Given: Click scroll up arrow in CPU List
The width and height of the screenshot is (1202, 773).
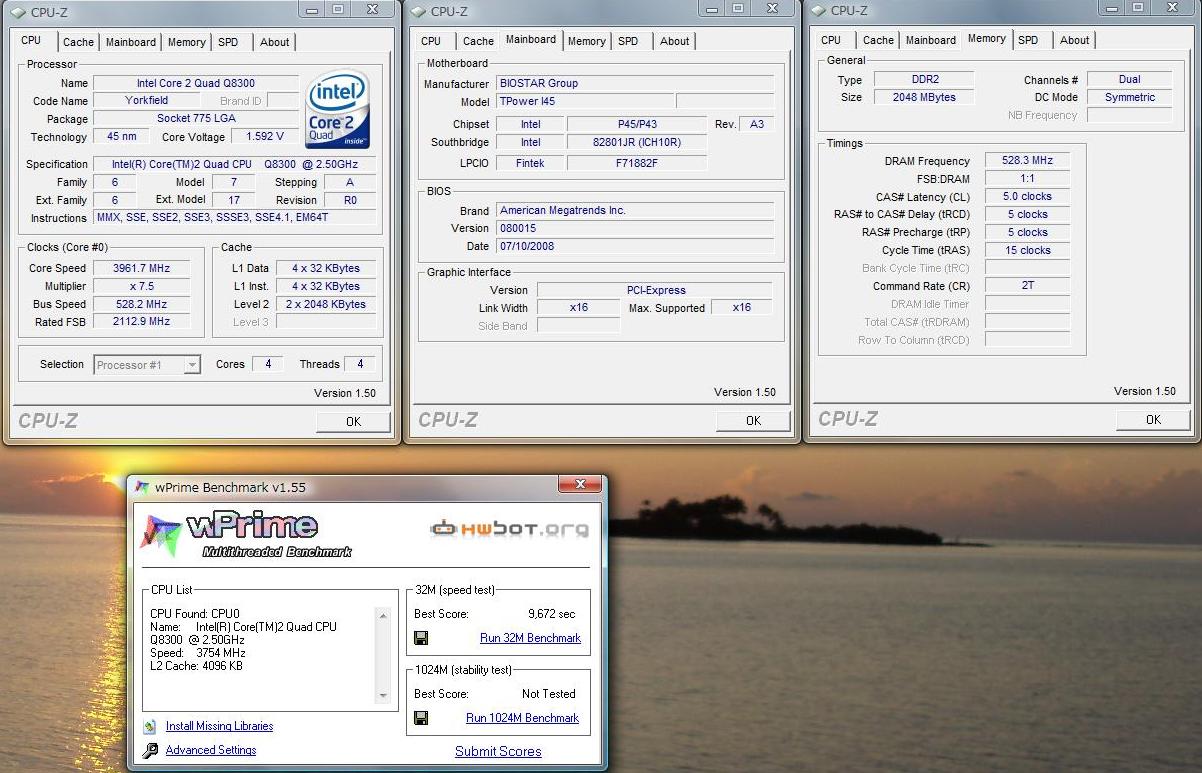Looking at the screenshot, I should coord(382,616).
